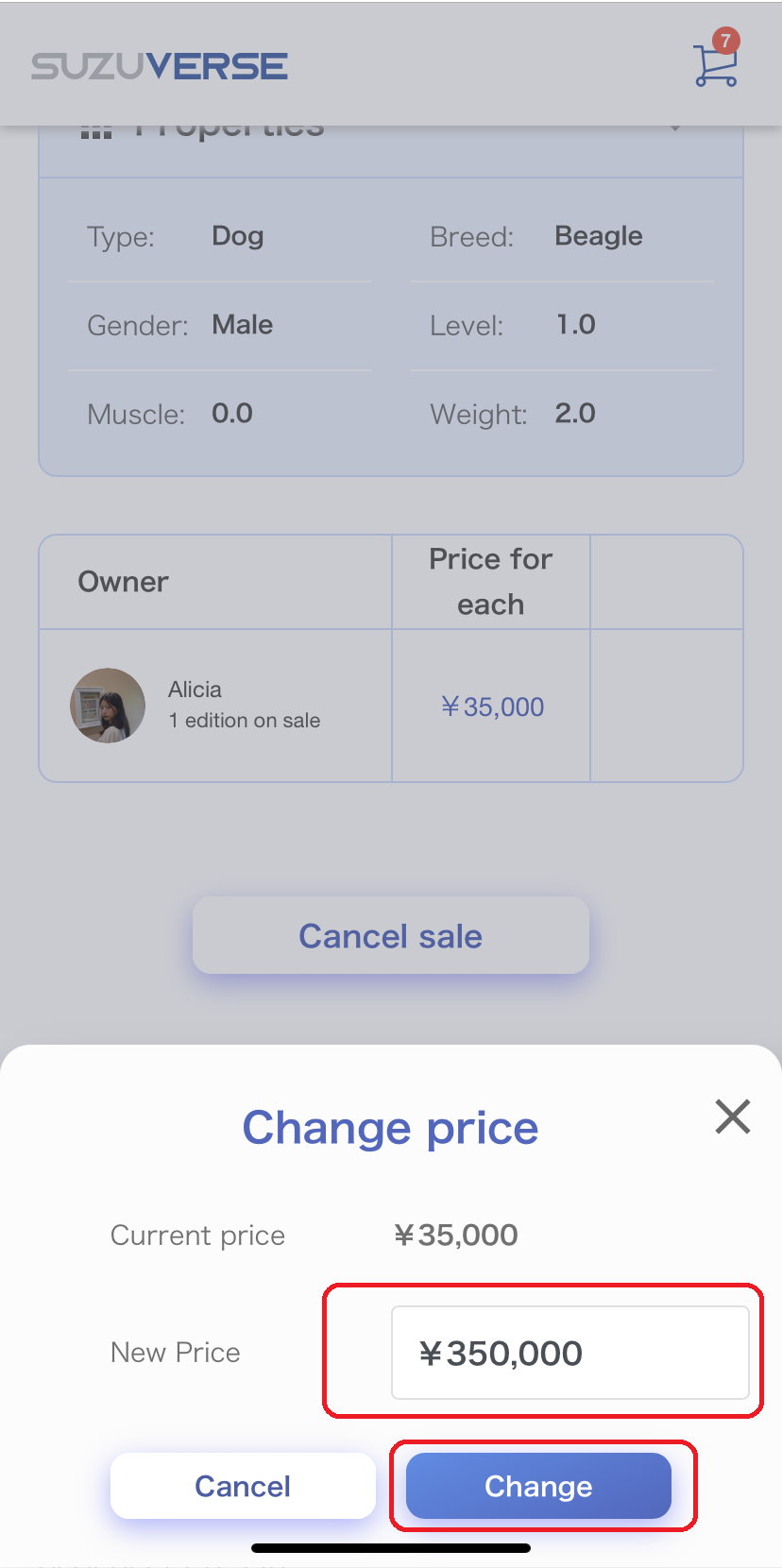Tap the home indicator bar at bottom
The image size is (782, 1568).
(x=391, y=1548)
